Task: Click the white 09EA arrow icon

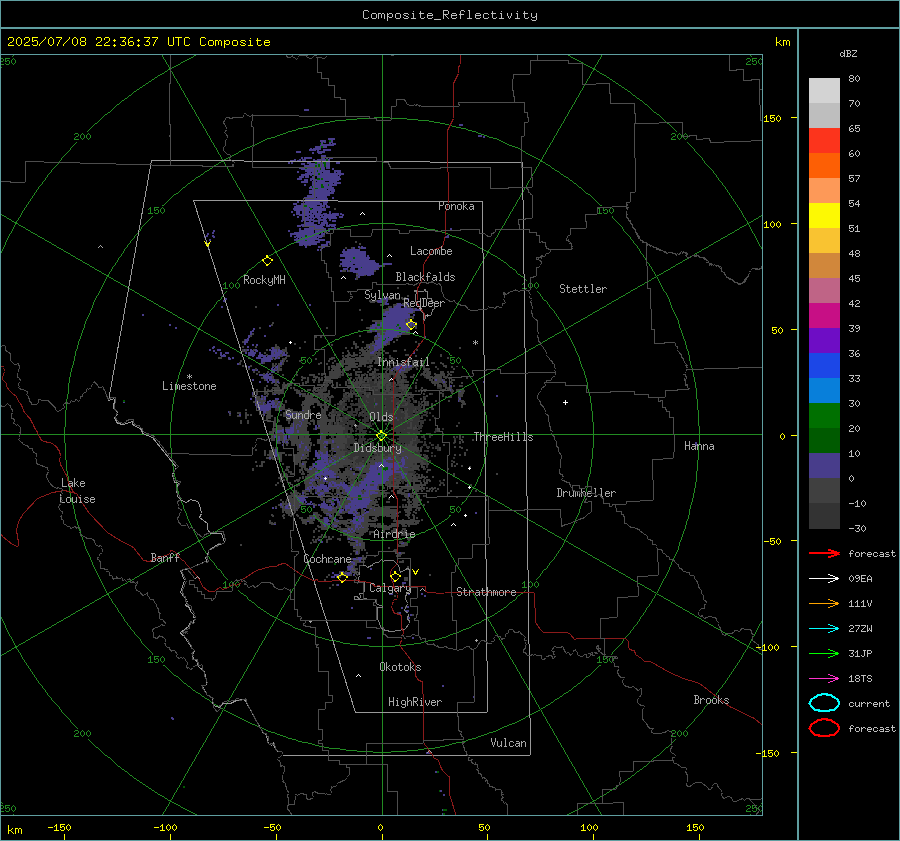Action: coord(824,579)
